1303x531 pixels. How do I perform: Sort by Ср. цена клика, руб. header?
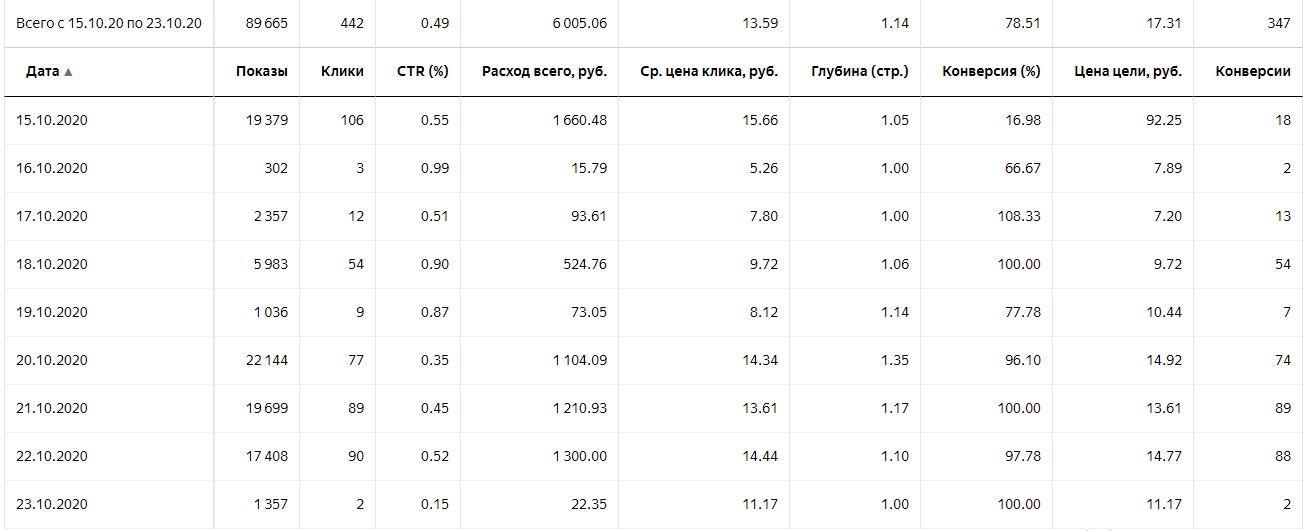708,72
